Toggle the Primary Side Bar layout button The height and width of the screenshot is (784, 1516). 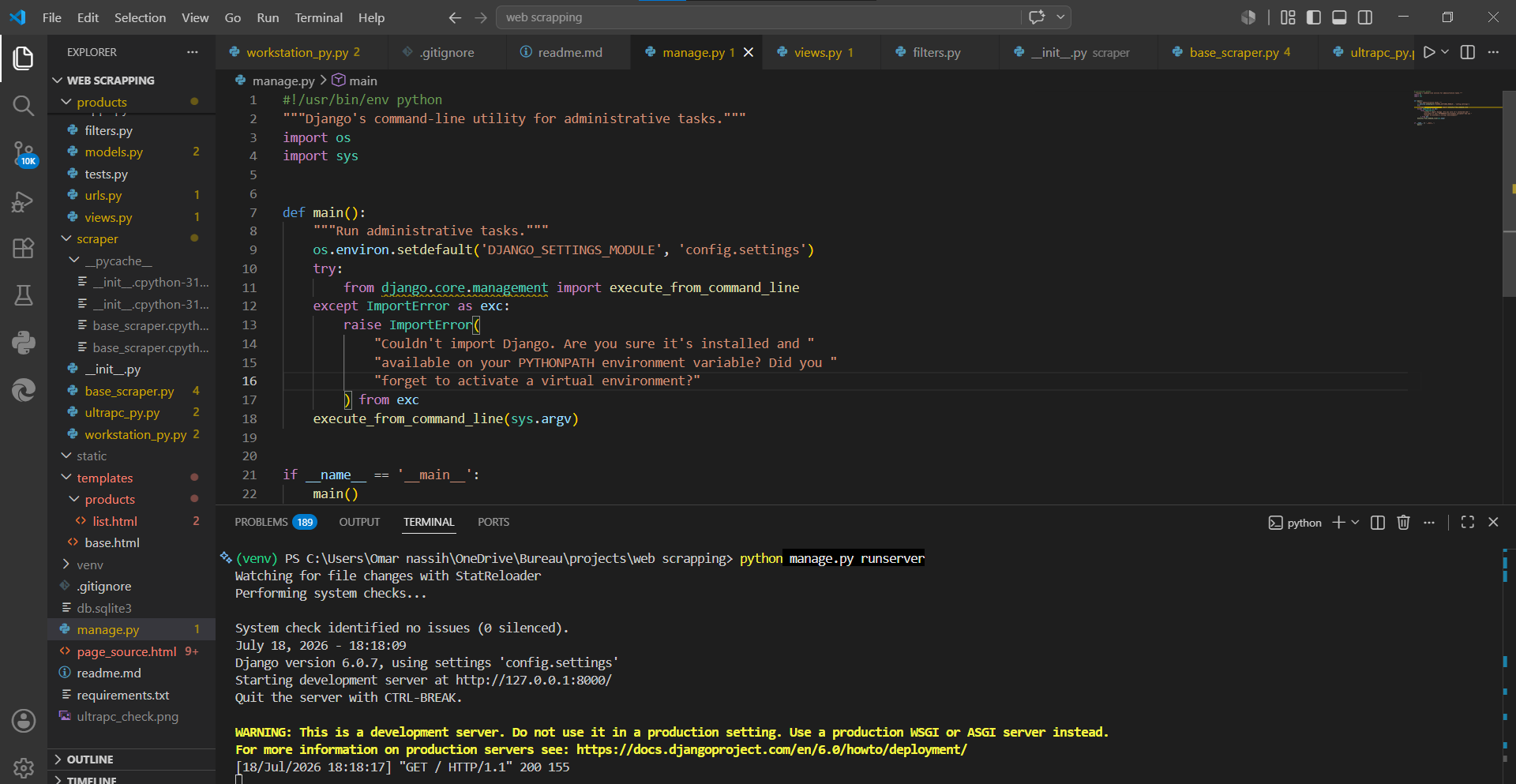(x=1314, y=17)
